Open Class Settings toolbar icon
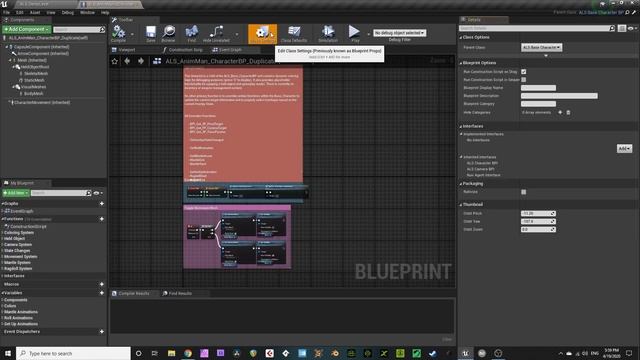This screenshot has height=360, width=640. [262, 33]
